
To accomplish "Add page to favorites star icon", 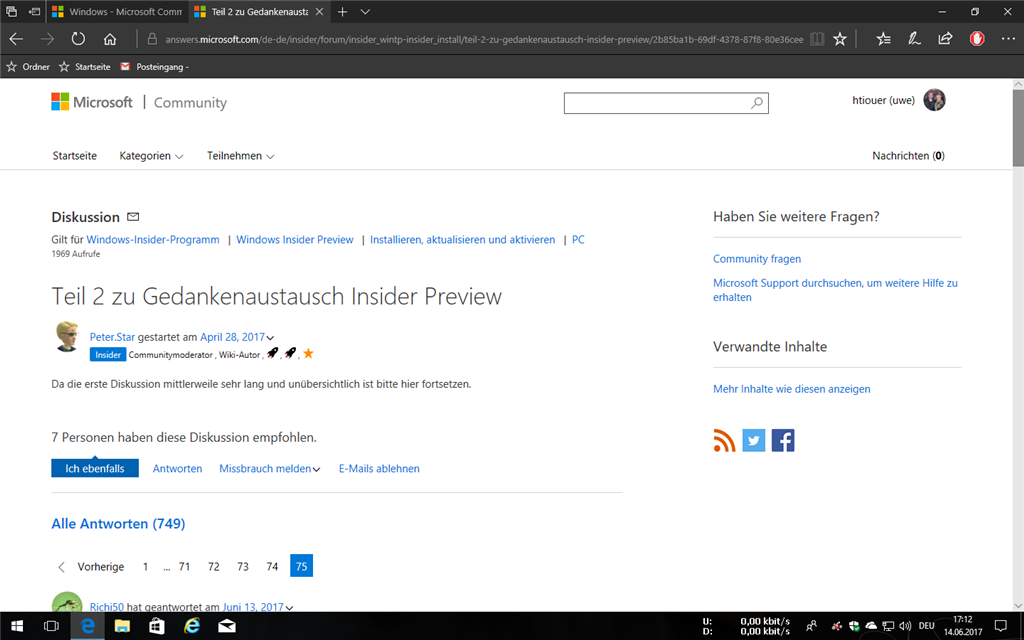I will click(x=840, y=39).
